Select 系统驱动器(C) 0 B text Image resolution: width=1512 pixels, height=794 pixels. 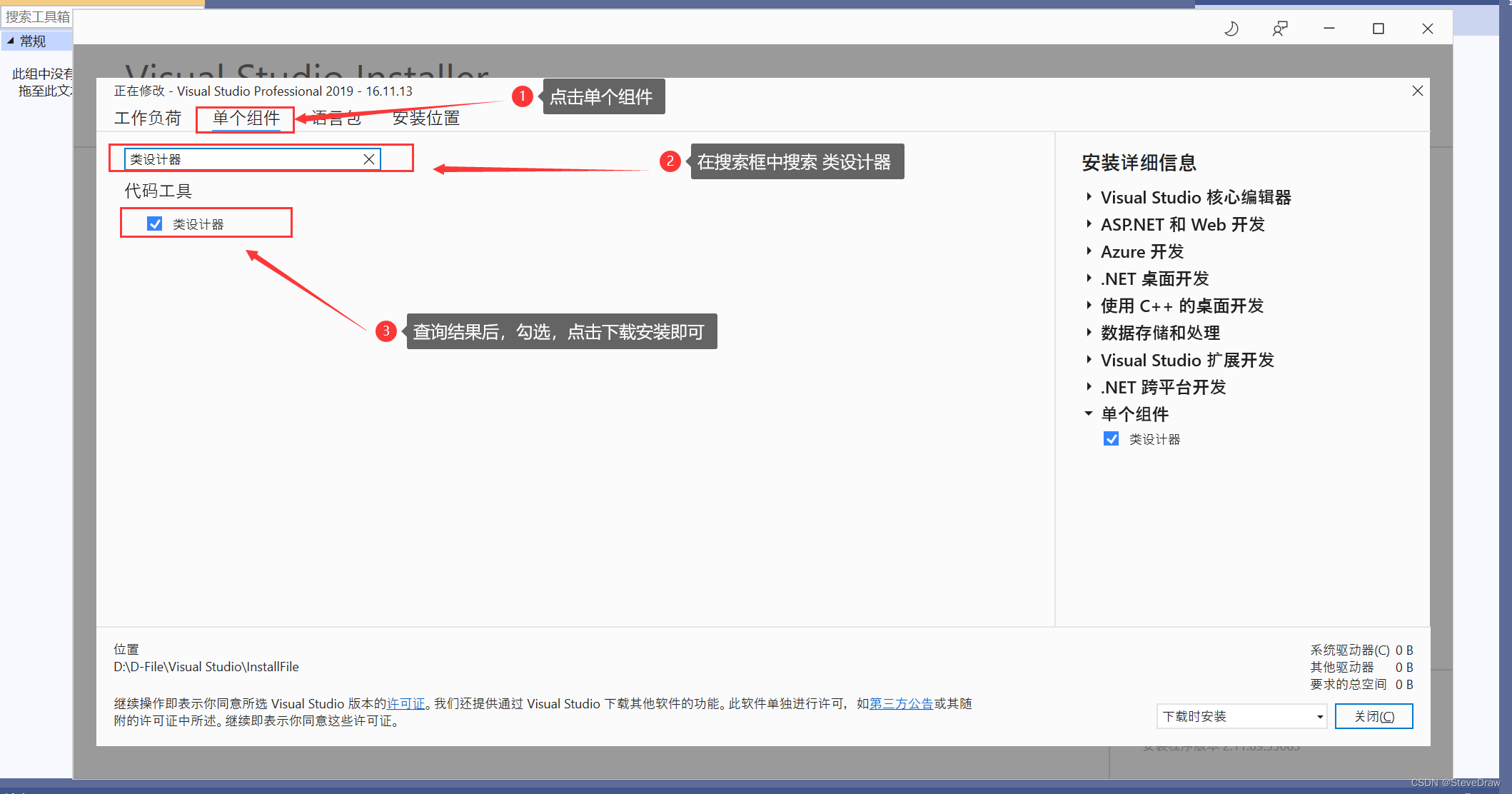pyautogui.click(x=1361, y=650)
